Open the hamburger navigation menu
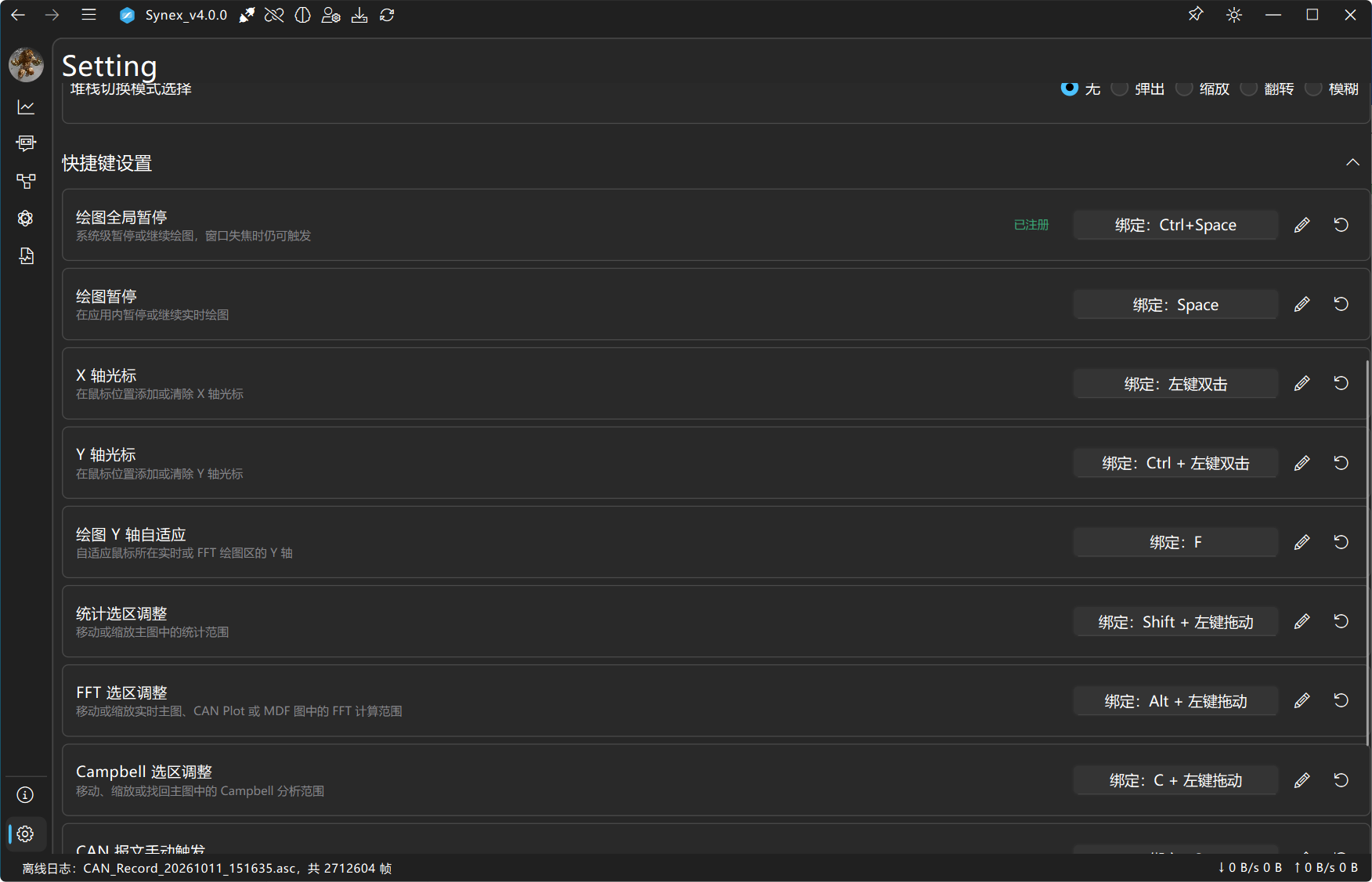 coord(88,15)
